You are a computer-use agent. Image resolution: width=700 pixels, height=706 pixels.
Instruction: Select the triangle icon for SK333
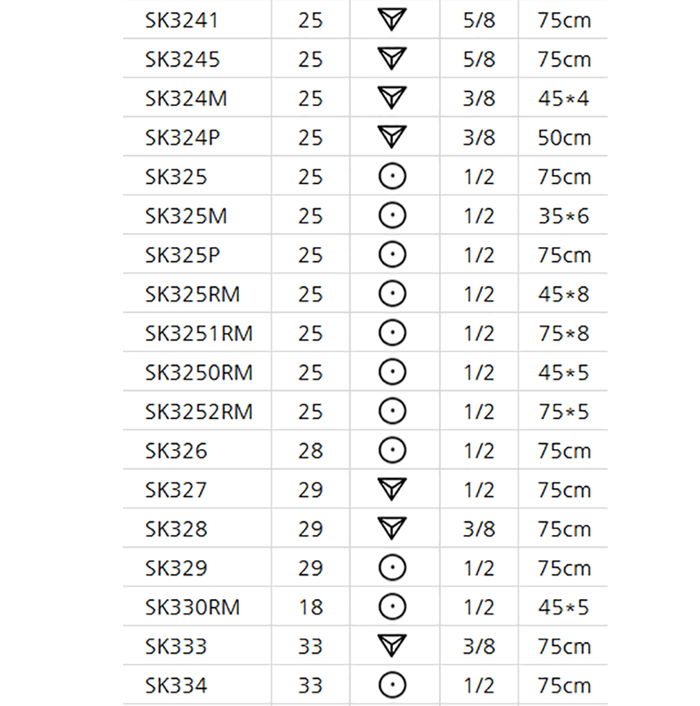click(x=393, y=646)
